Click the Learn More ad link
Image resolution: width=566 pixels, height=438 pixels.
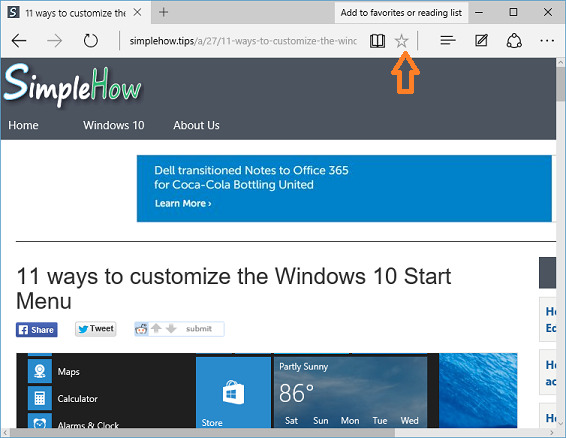(x=183, y=203)
